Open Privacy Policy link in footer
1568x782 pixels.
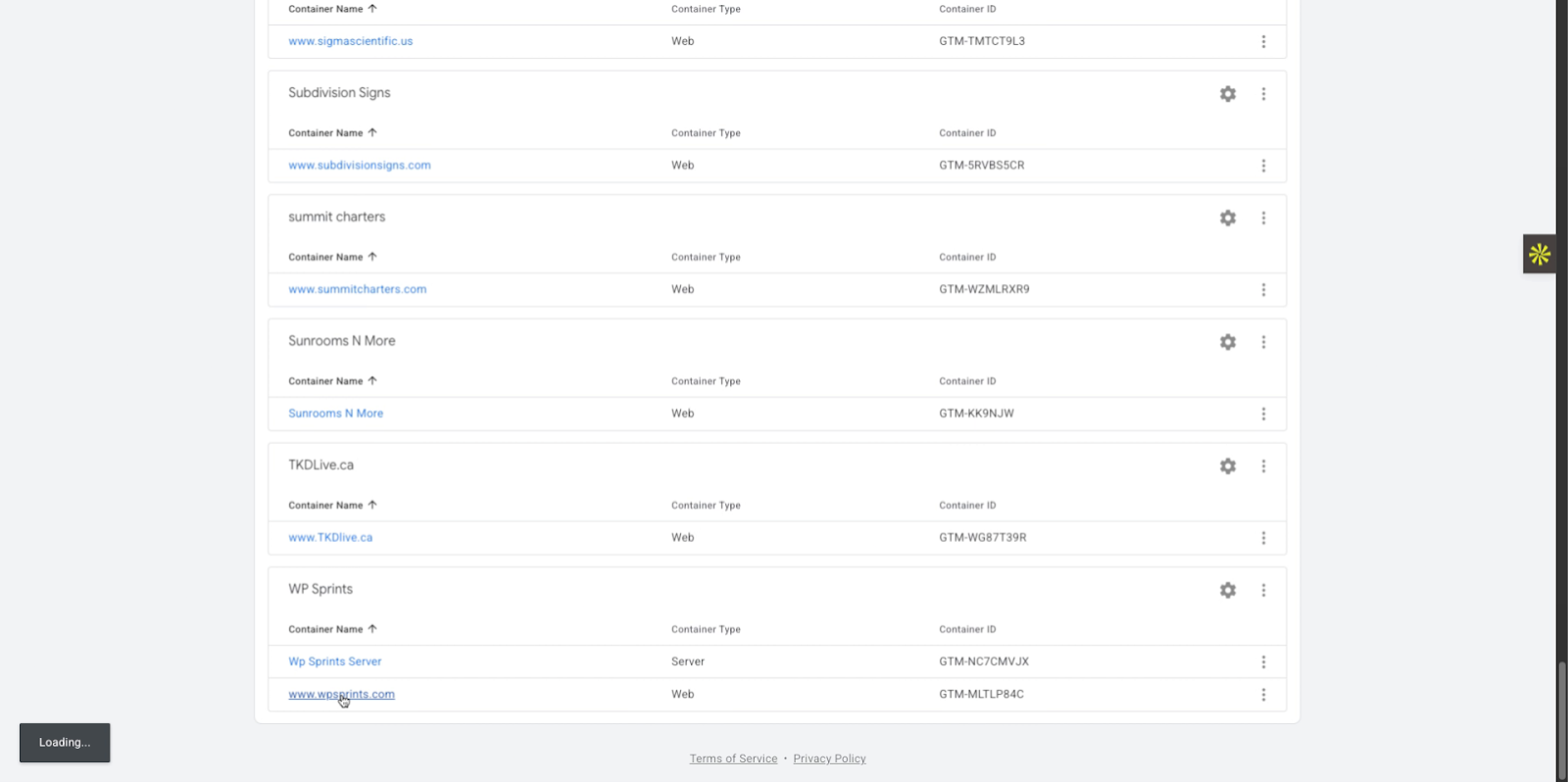(829, 758)
